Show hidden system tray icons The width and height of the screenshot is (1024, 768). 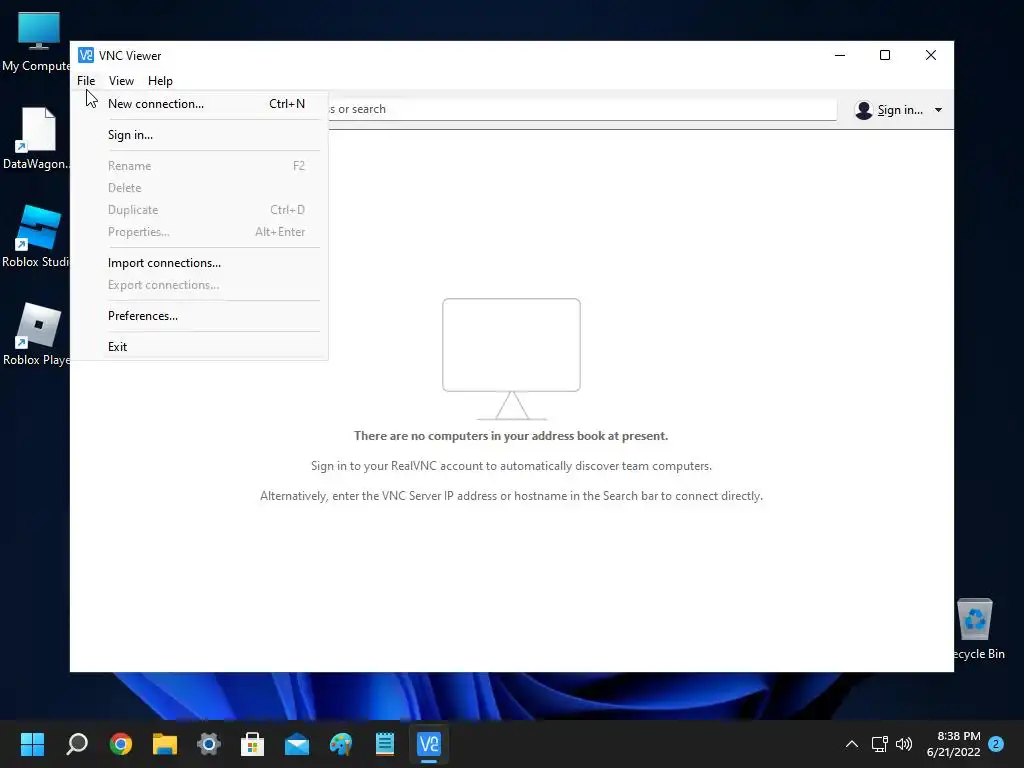click(852, 744)
